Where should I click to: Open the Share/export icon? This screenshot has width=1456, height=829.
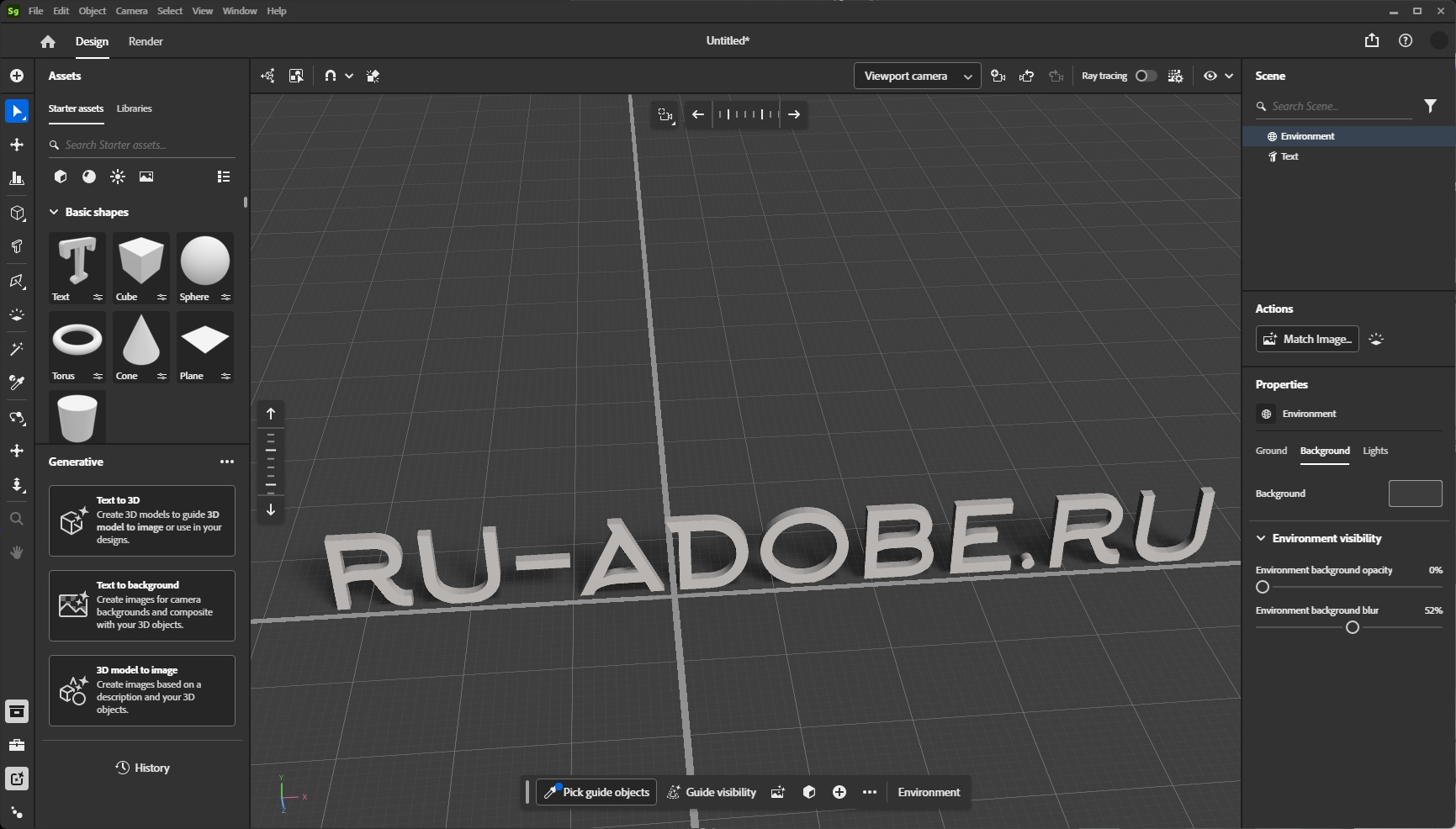tap(1371, 40)
